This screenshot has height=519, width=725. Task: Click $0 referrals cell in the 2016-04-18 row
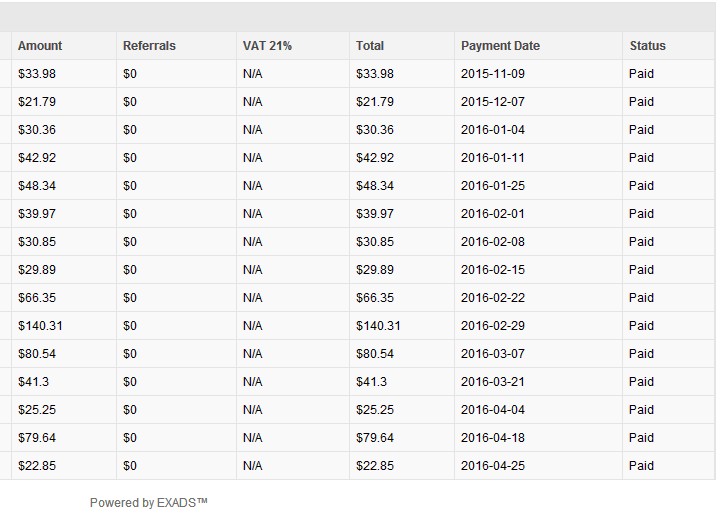pyautogui.click(x=130, y=438)
